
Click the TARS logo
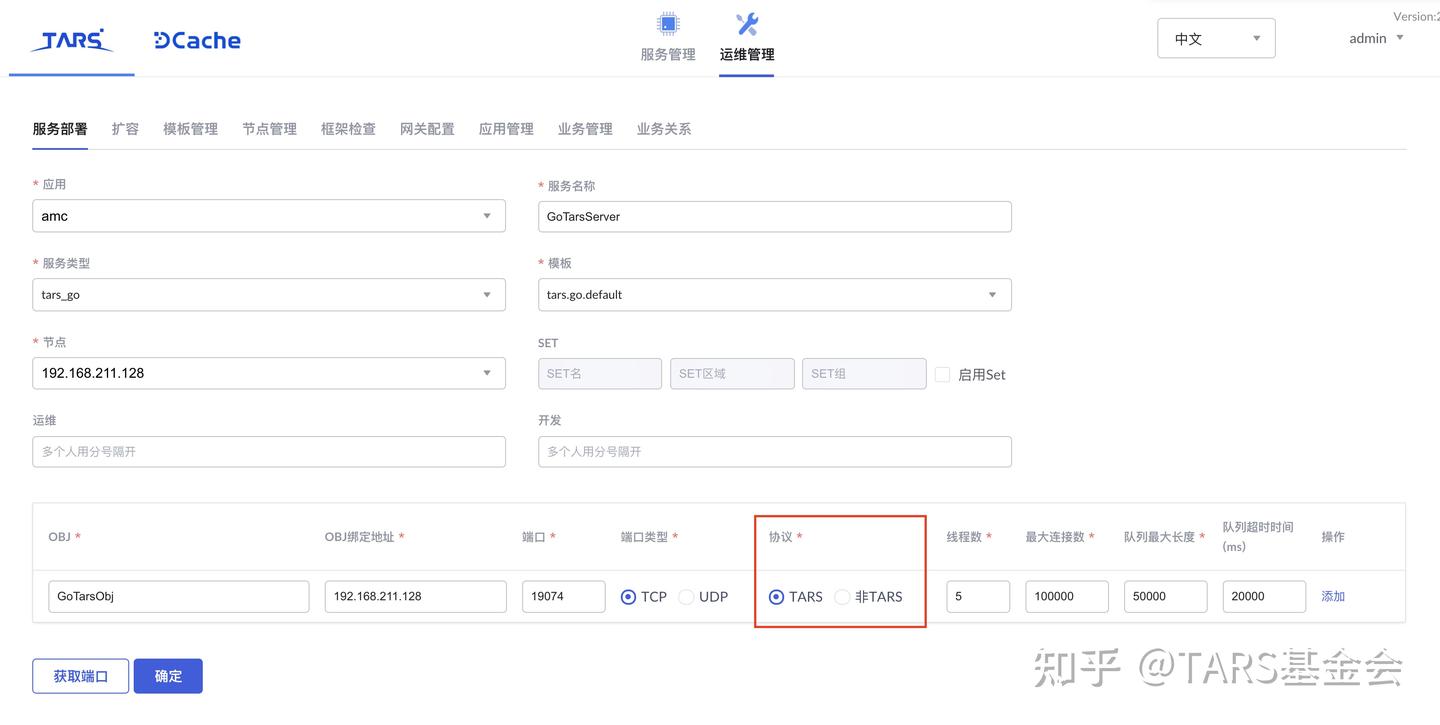(x=70, y=40)
